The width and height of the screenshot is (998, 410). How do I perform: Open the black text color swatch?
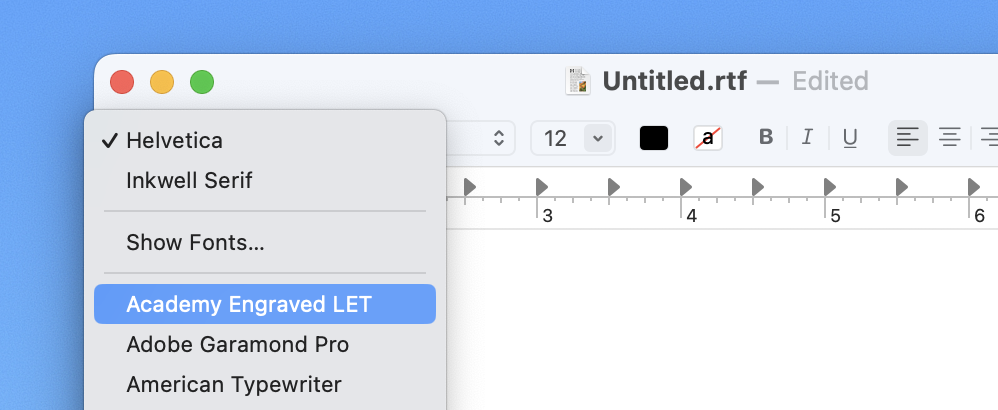[654, 138]
